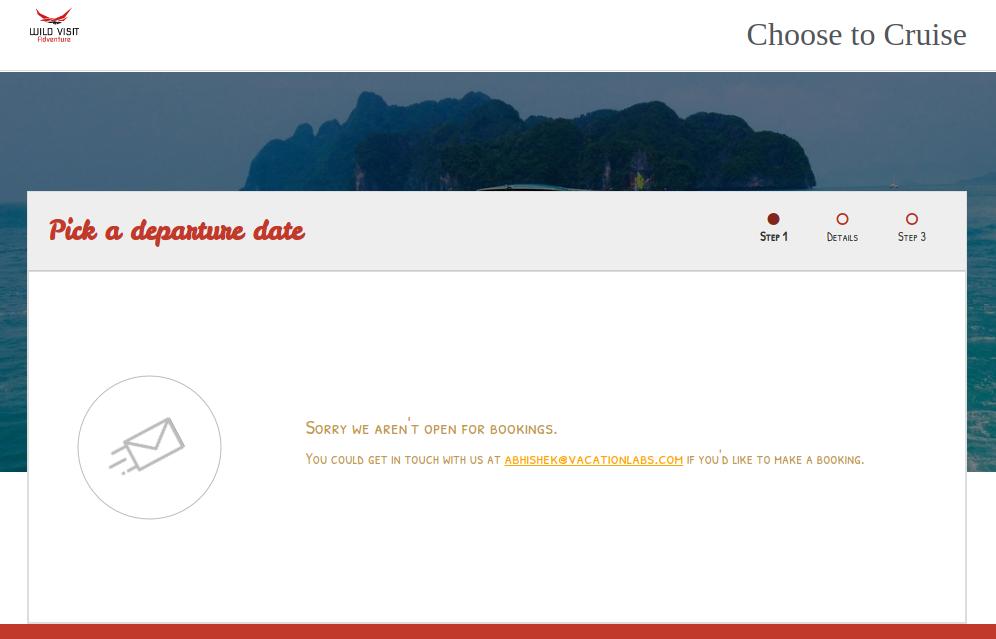Click the small distant boat on the horizon
The height and width of the screenshot is (639, 996).
click(894, 184)
